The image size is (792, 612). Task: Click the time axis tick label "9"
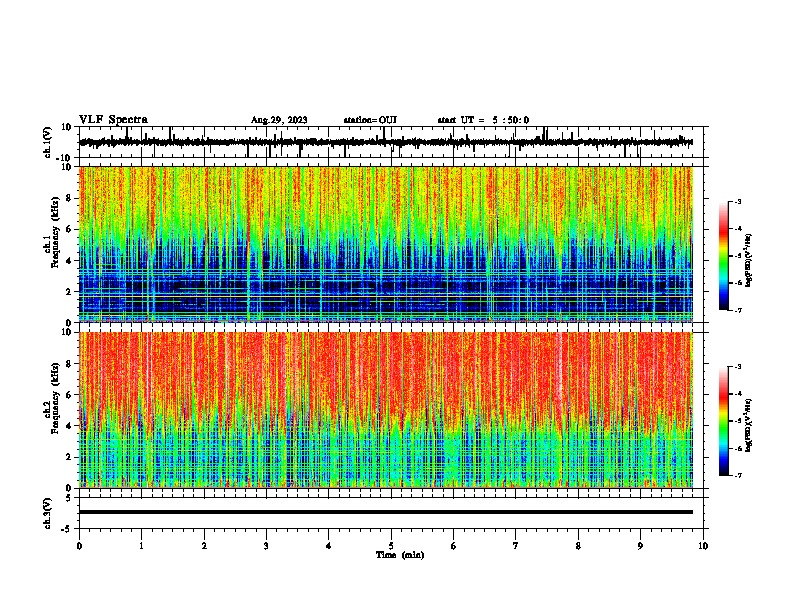(x=640, y=546)
